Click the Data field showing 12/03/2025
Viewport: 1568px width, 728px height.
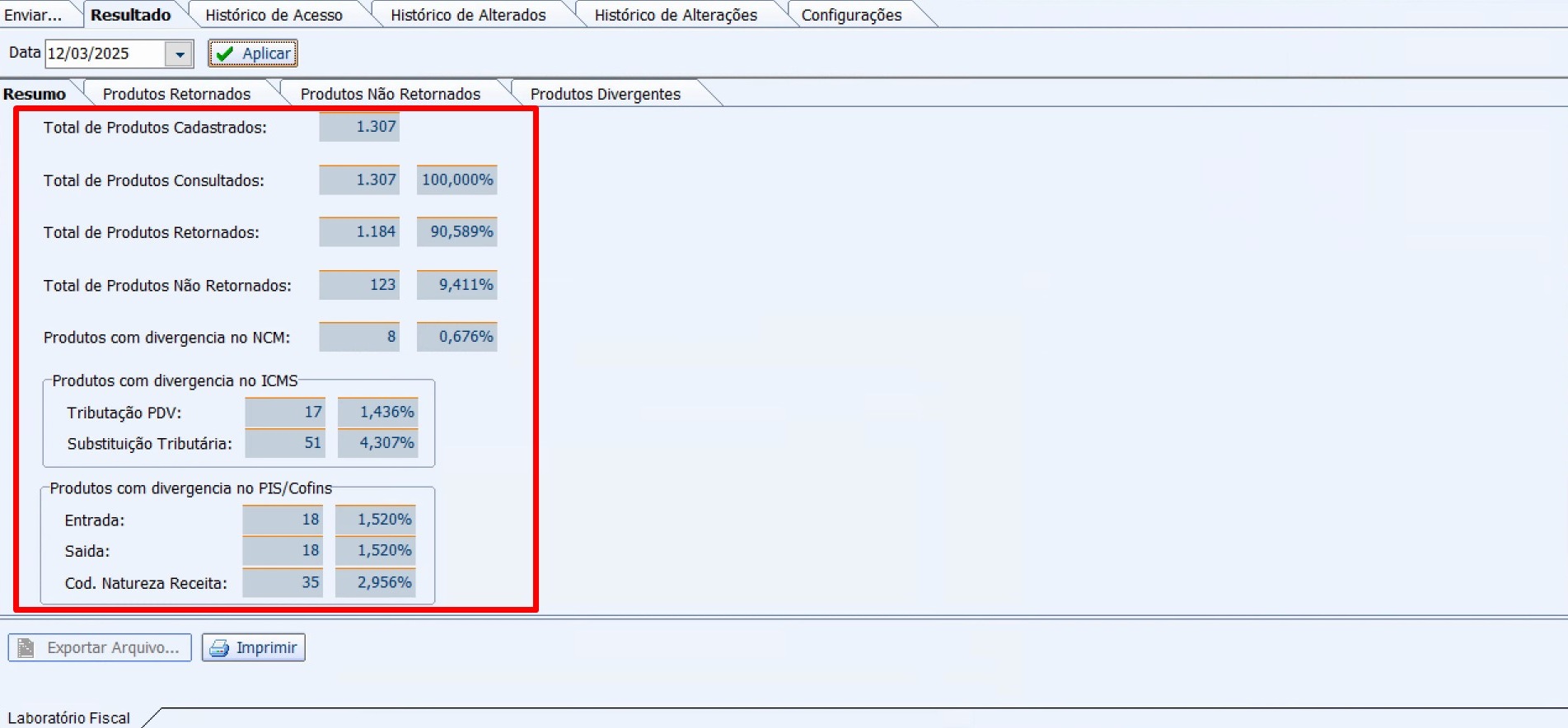(104, 54)
